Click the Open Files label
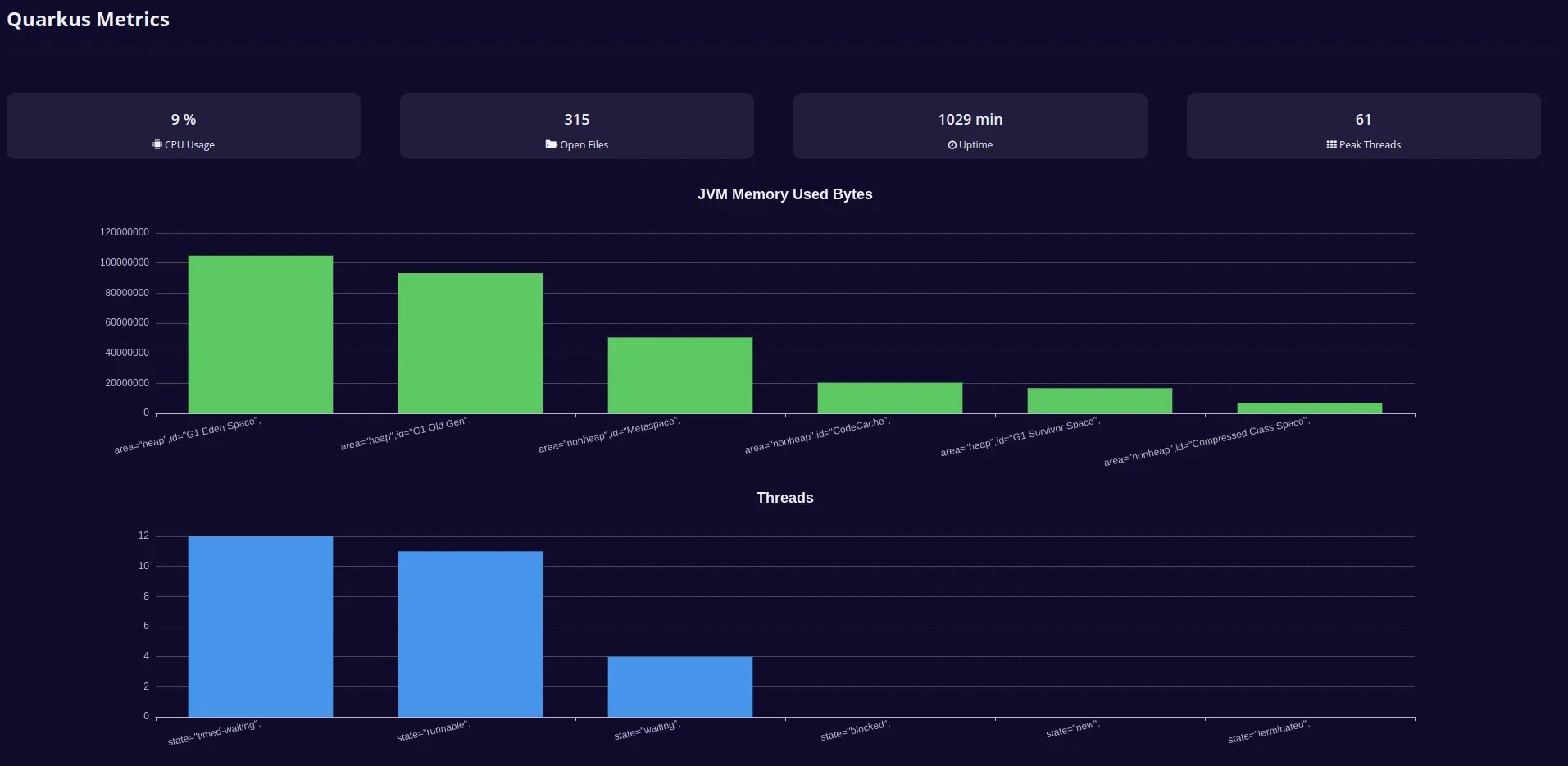The height and width of the screenshot is (766, 1568). pyautogui.click(x=584, y=145)
